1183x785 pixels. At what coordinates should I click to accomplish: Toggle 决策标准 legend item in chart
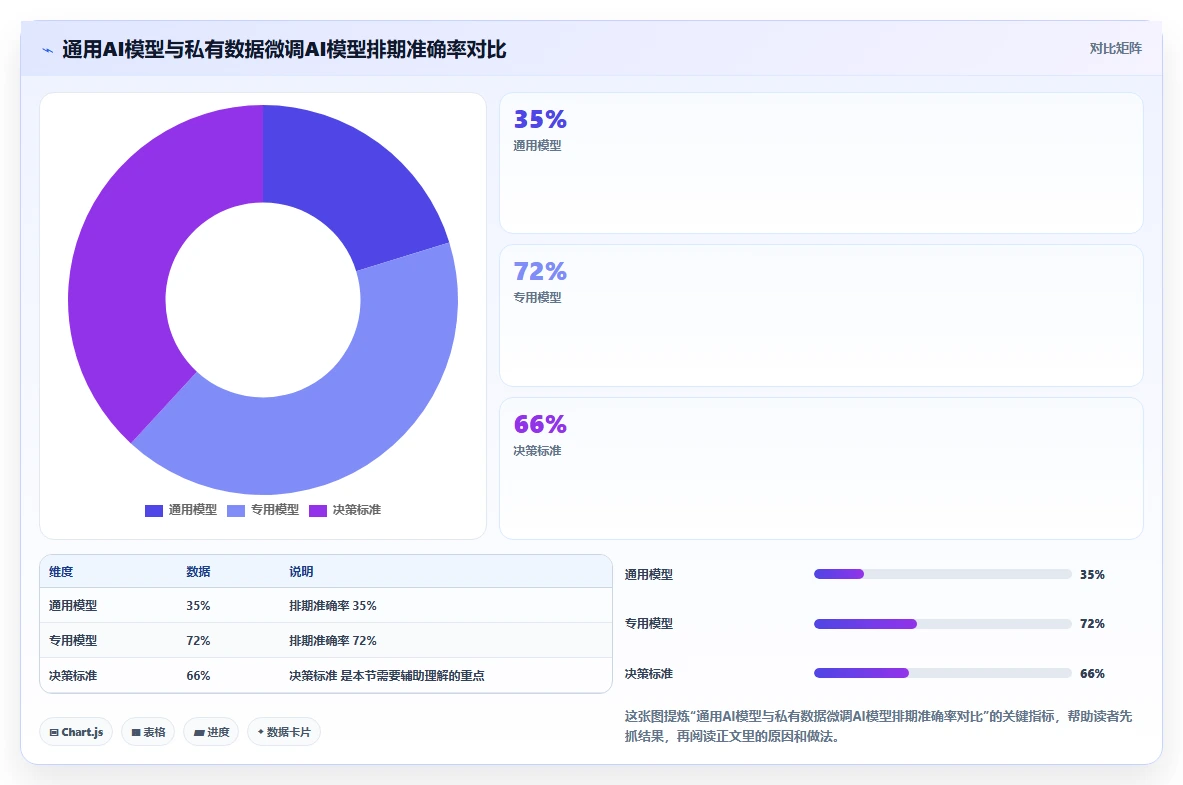tap(346, 510)
